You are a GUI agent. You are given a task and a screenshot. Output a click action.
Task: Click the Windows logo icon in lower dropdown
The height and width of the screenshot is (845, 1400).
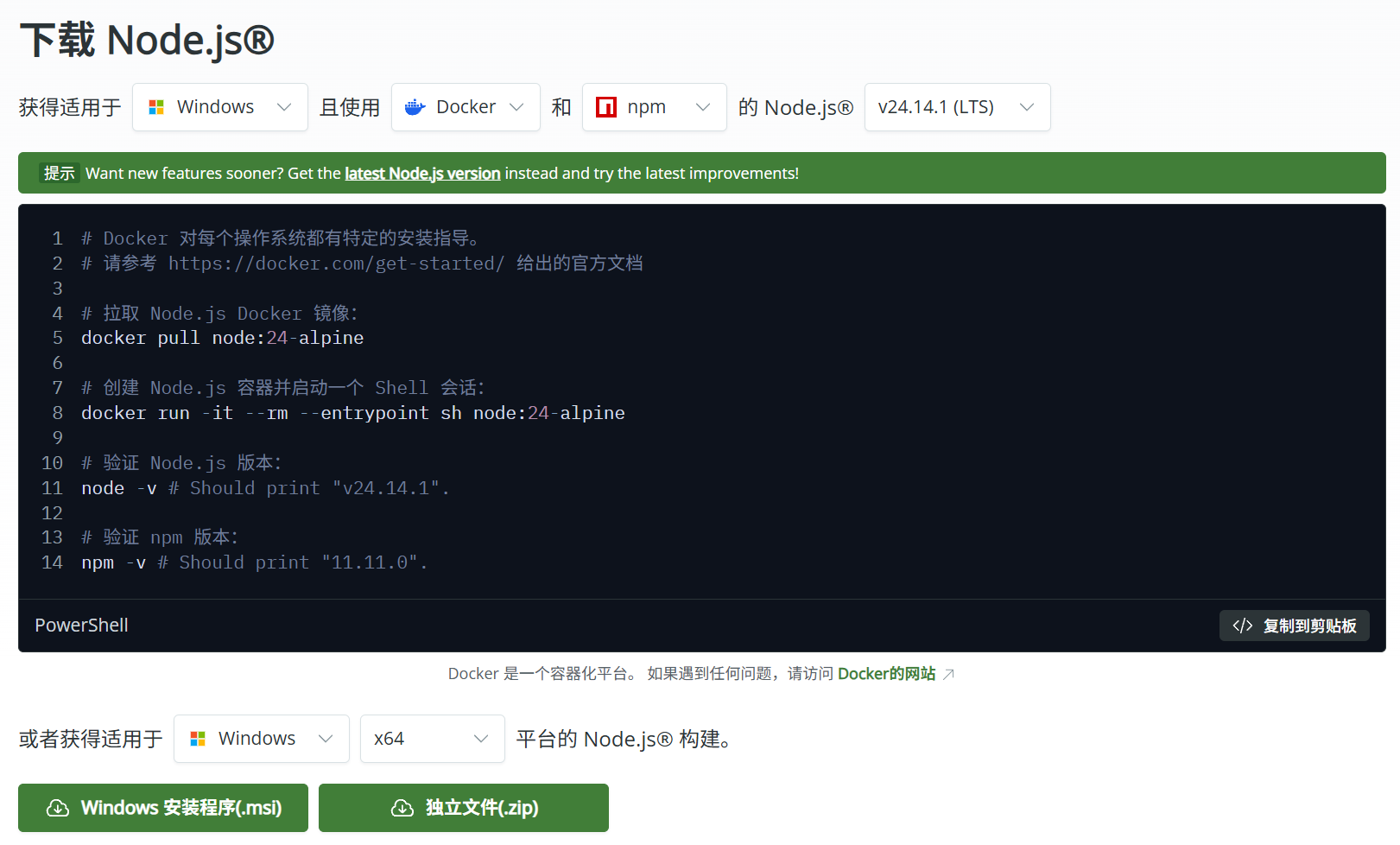click(x=198, y=739)
